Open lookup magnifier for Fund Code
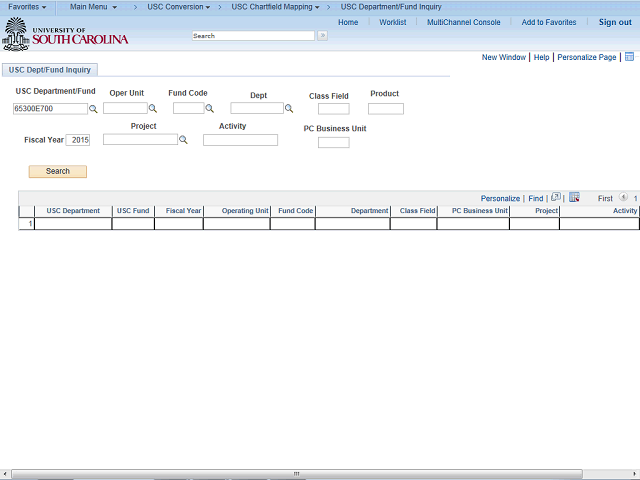Image resolution: width=640 pixels, height=480 pixels. point(209,109)
